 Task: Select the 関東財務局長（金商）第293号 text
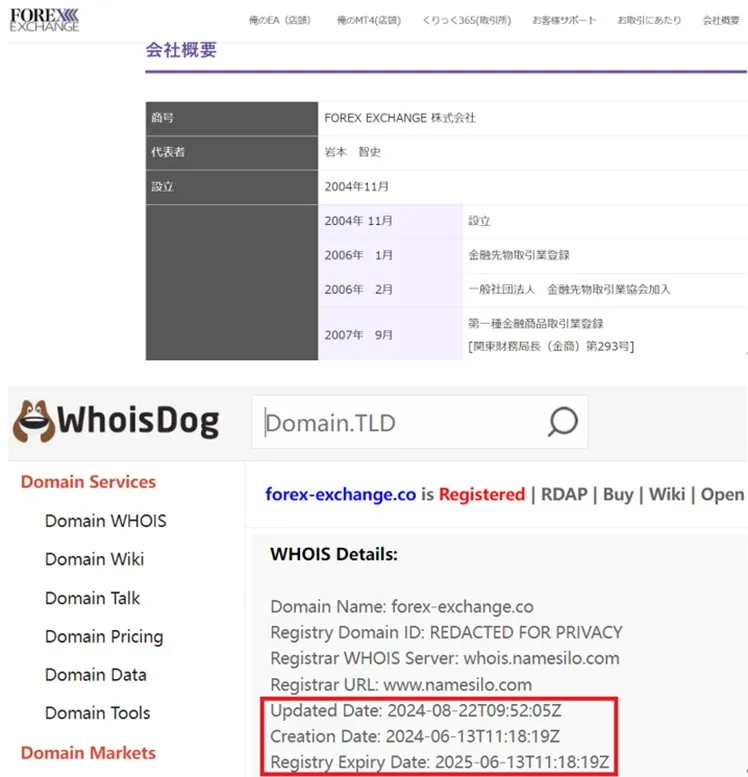point(551,346)
